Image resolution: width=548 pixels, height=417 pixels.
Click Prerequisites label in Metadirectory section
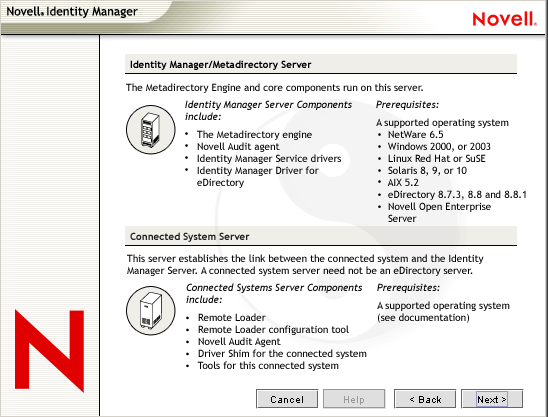click(407, 105)
